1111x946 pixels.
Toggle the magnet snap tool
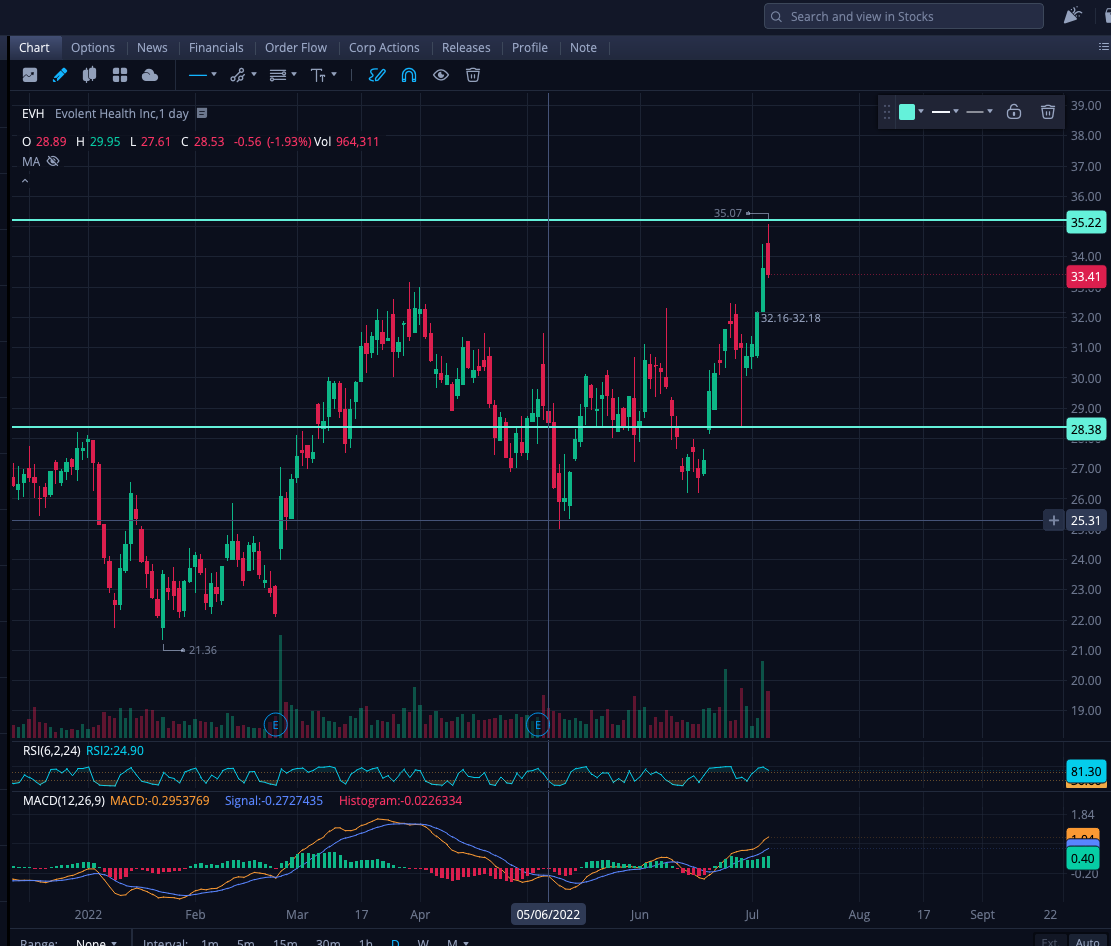tap(409, 75)
